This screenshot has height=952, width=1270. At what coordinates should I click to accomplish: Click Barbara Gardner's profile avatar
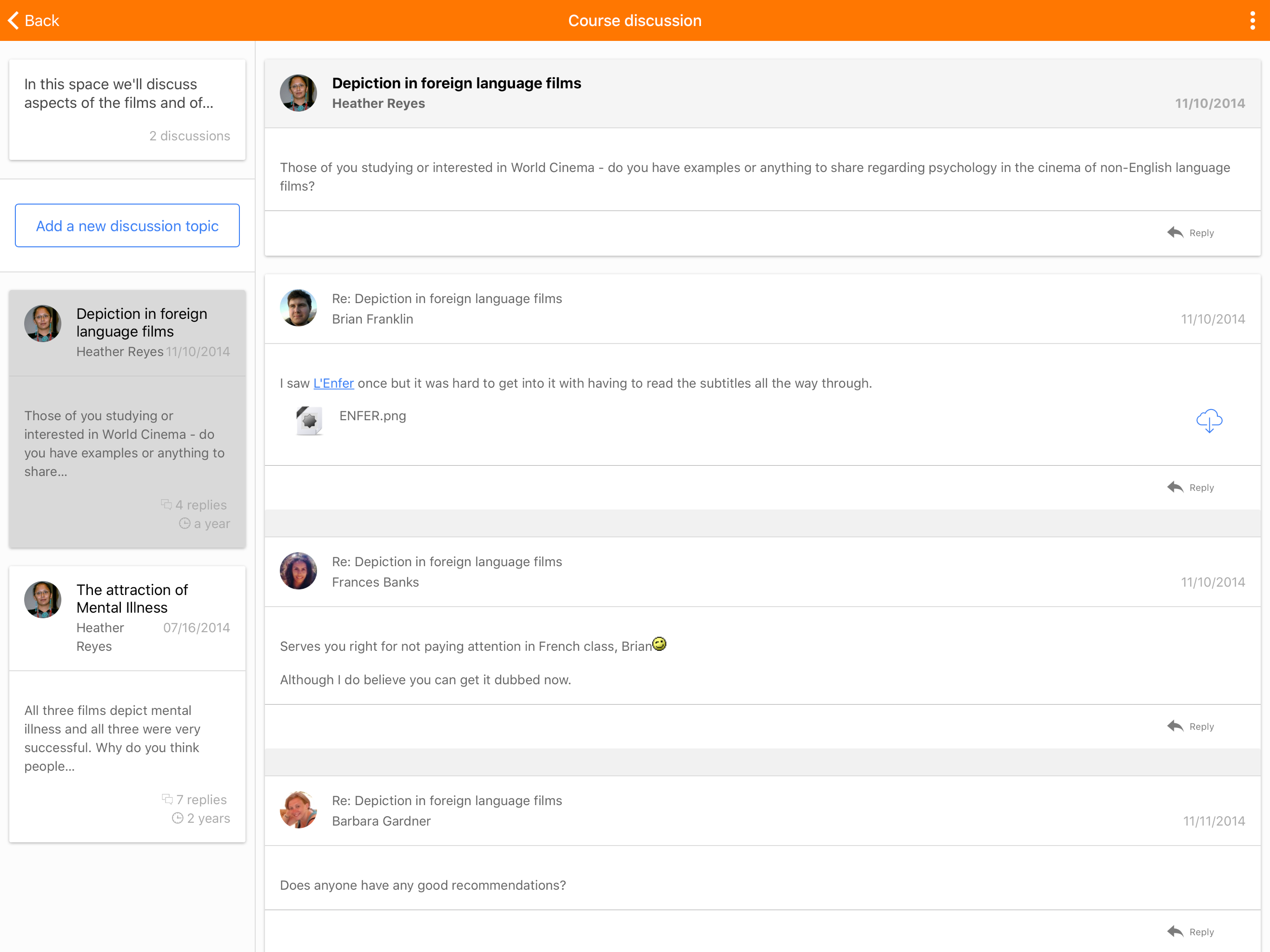point(298,810)
